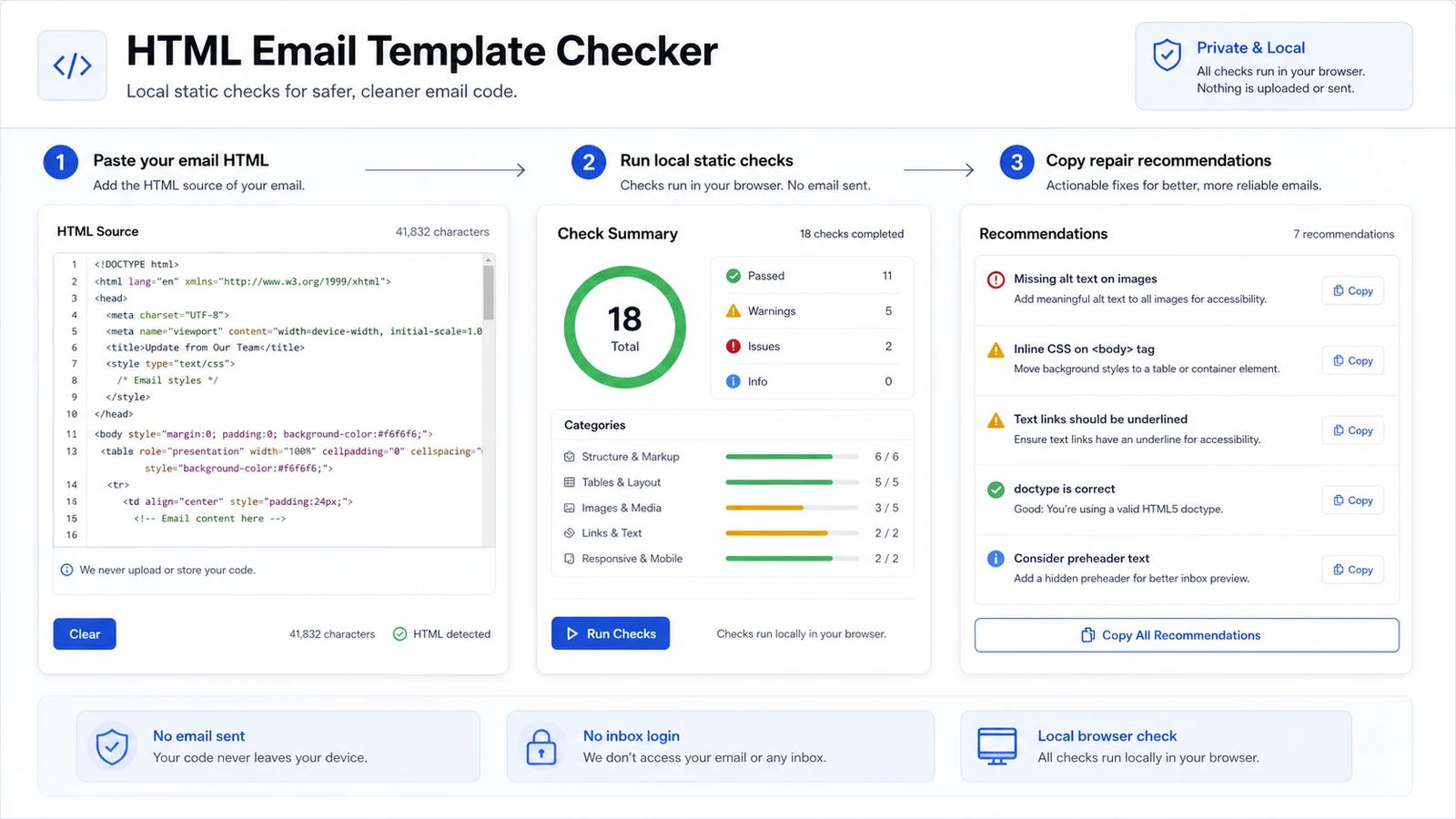The height and width of the screenshot is (819, 1456).
Task: Click the Links & Text progress bar
Action: coord(793,533)
